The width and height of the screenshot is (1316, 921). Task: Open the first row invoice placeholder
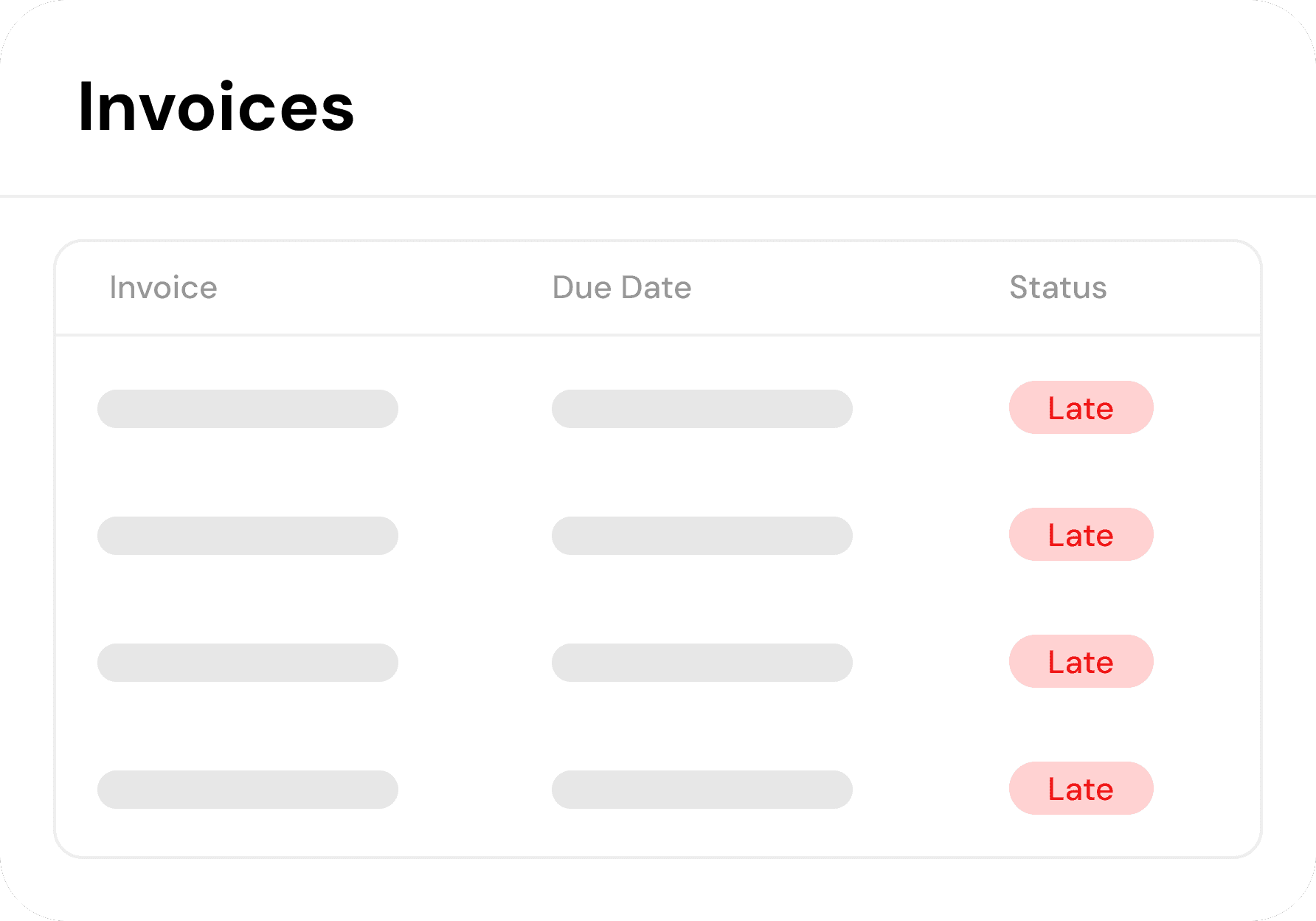click(x=248, y=409)
